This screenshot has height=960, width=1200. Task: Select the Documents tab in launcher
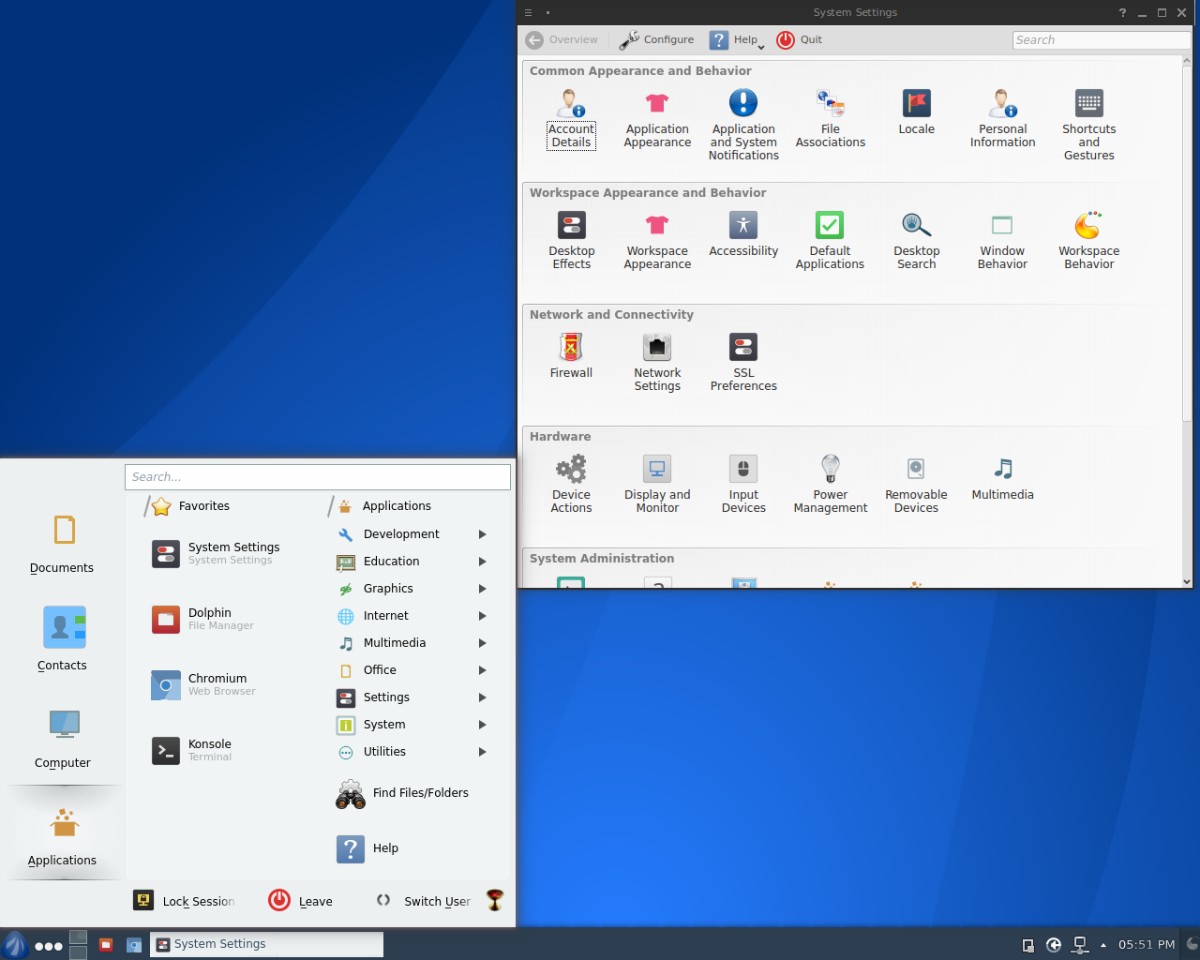[63, 543]
